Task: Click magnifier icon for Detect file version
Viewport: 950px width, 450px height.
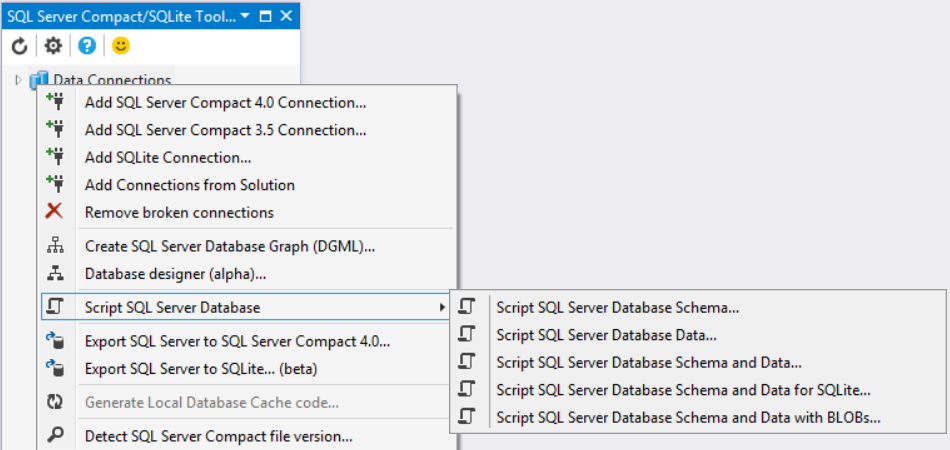Action: coord(55,435)
